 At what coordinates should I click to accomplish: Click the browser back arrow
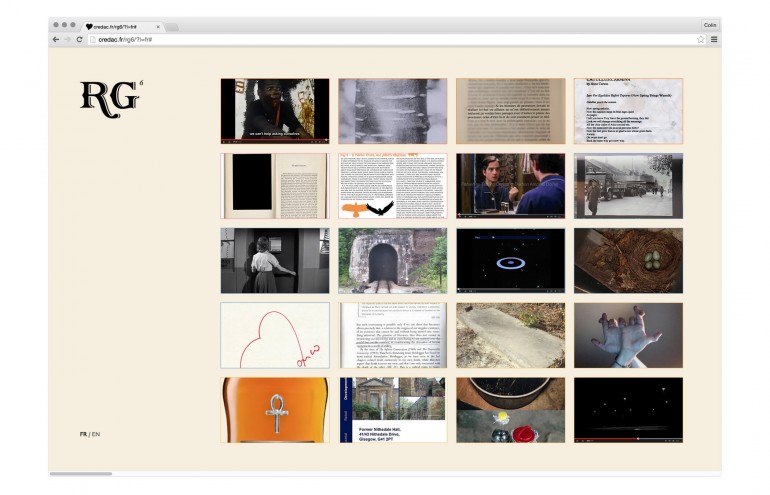click(57, 39)
